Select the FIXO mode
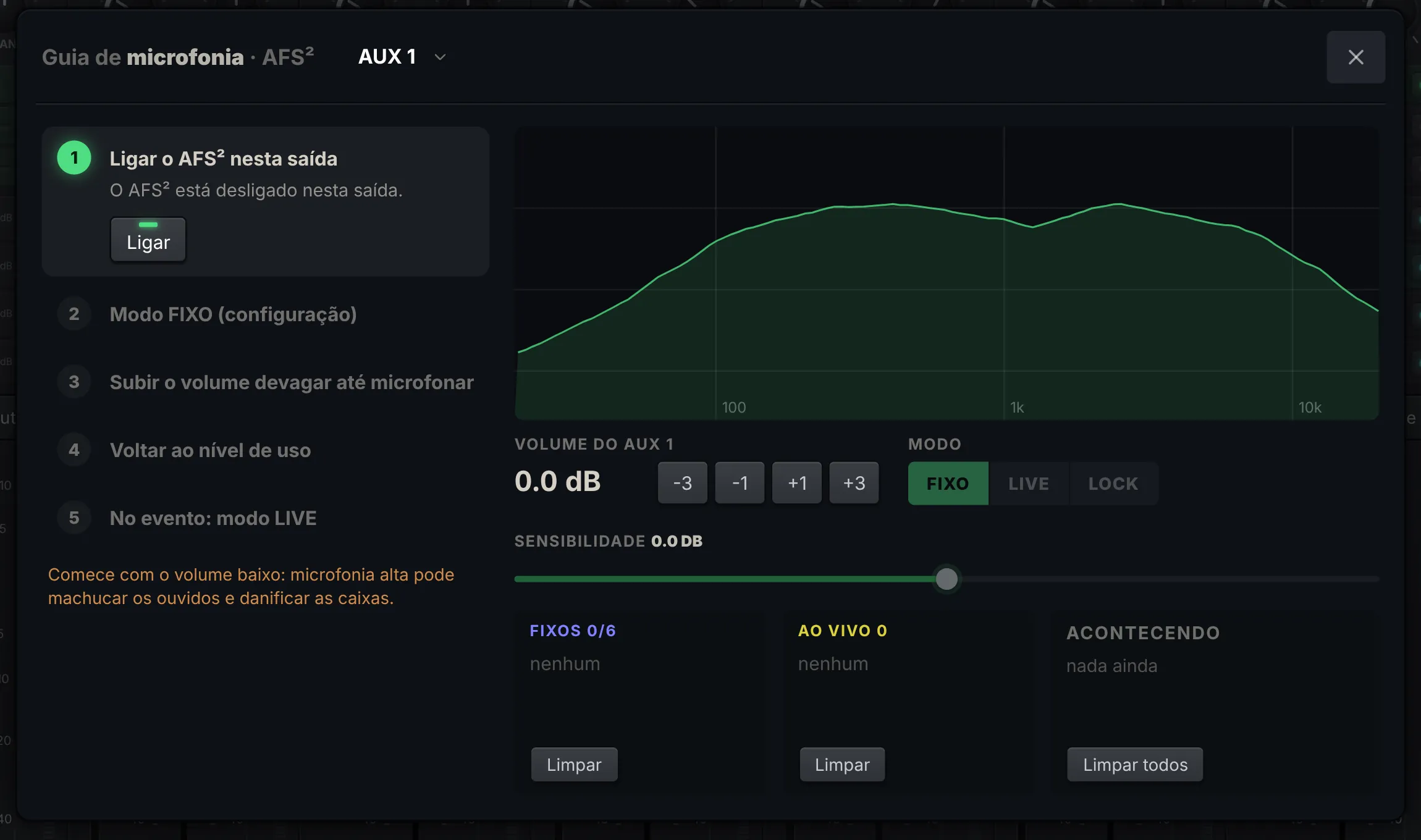1421x840 pixels. click(x=948, y=483)
